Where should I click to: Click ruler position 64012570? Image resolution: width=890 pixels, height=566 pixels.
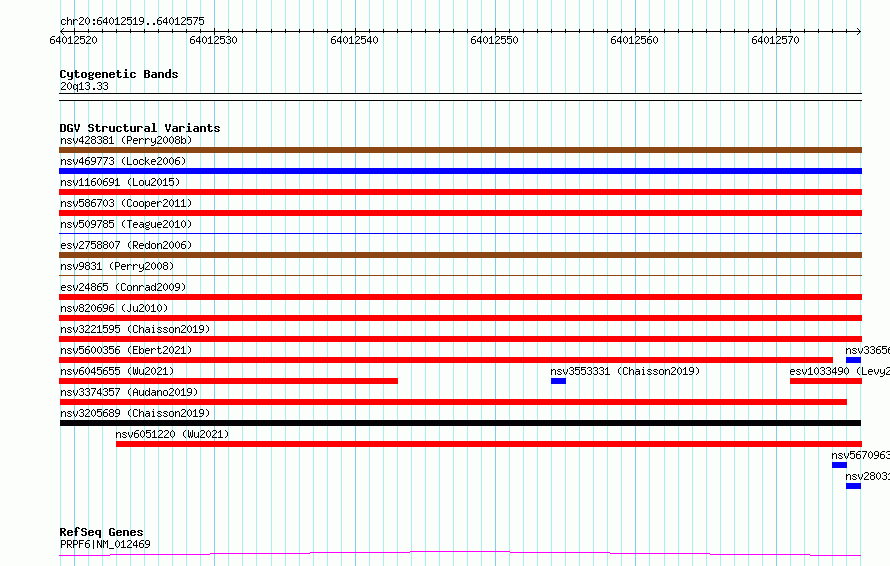775,40
